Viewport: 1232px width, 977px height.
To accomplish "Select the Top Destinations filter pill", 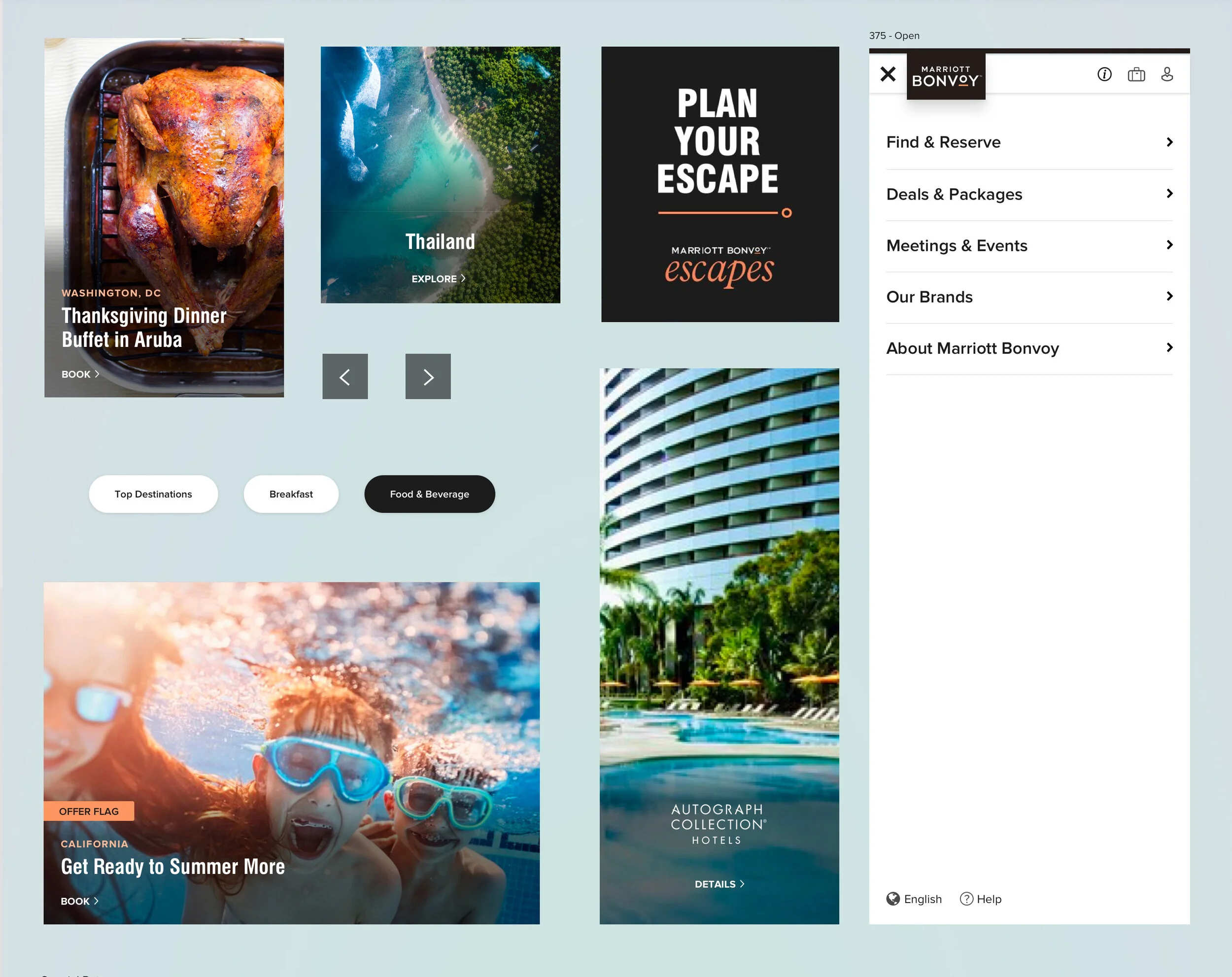I will 153,494.
